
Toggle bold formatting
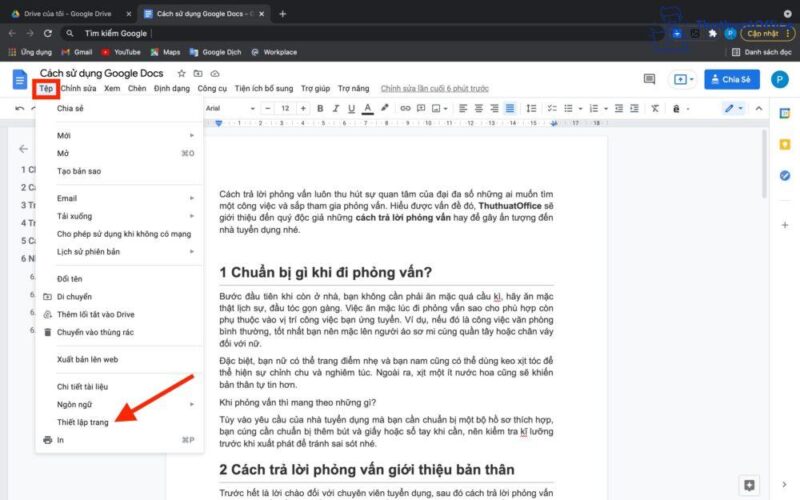point(320,108)
